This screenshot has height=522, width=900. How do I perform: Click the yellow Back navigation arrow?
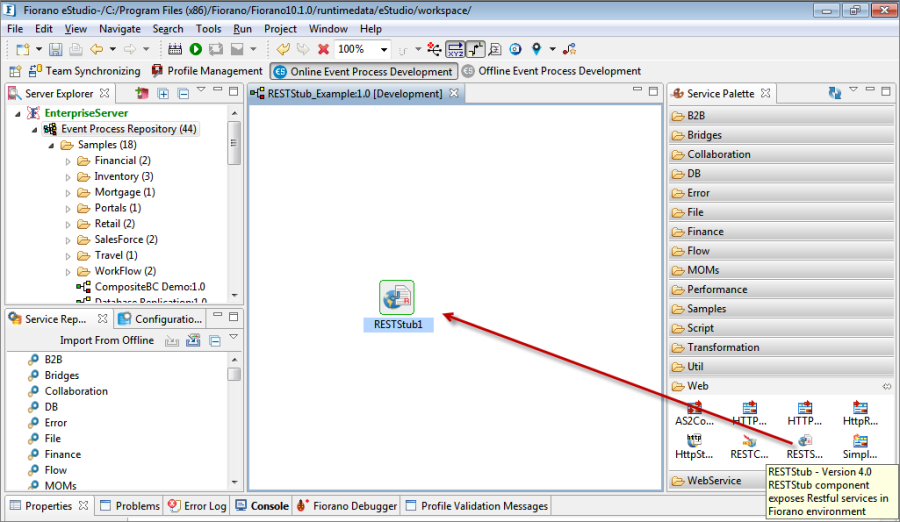point(96,49)
